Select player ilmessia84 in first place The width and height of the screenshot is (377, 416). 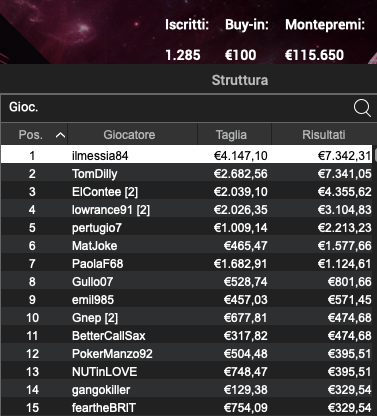pos(187,155)
